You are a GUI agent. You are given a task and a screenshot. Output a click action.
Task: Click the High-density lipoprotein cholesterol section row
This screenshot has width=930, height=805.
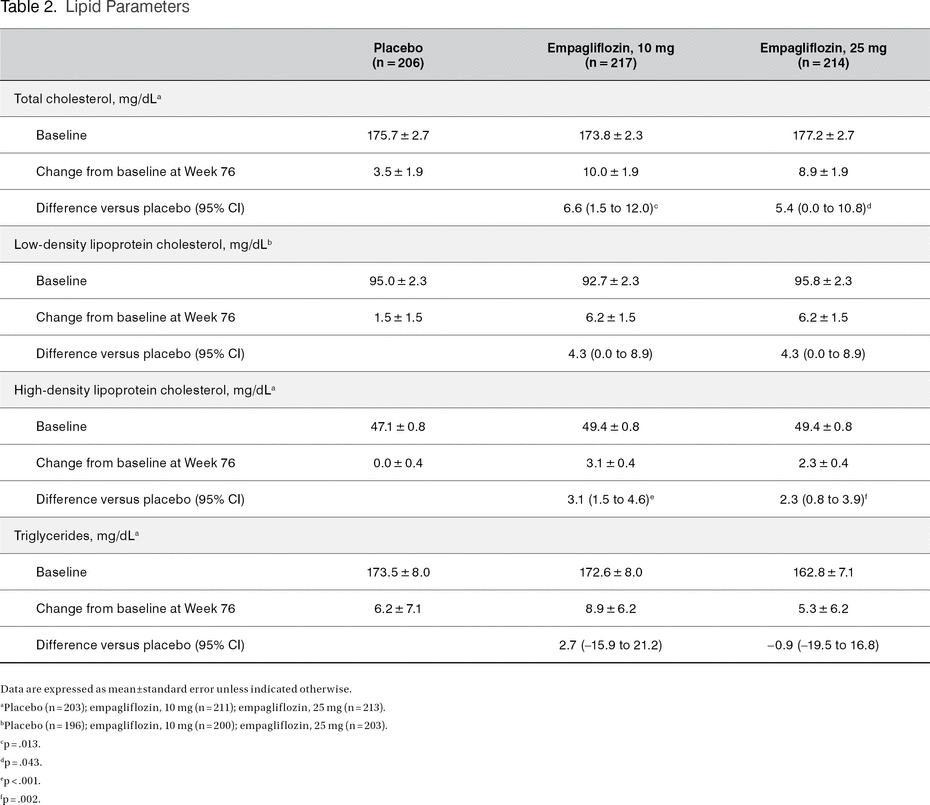click(145, 390)
